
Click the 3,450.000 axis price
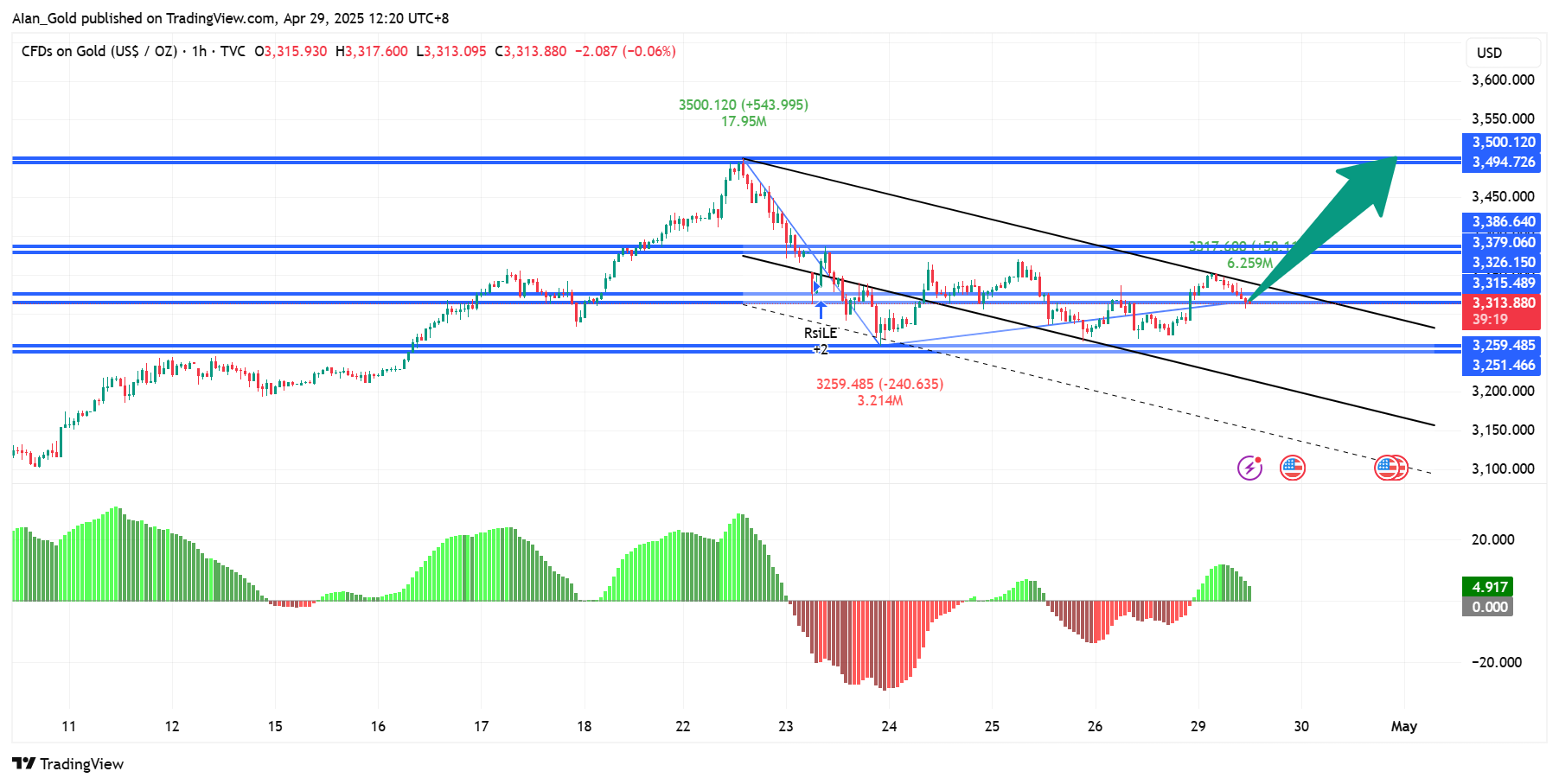click(1503, 196)
